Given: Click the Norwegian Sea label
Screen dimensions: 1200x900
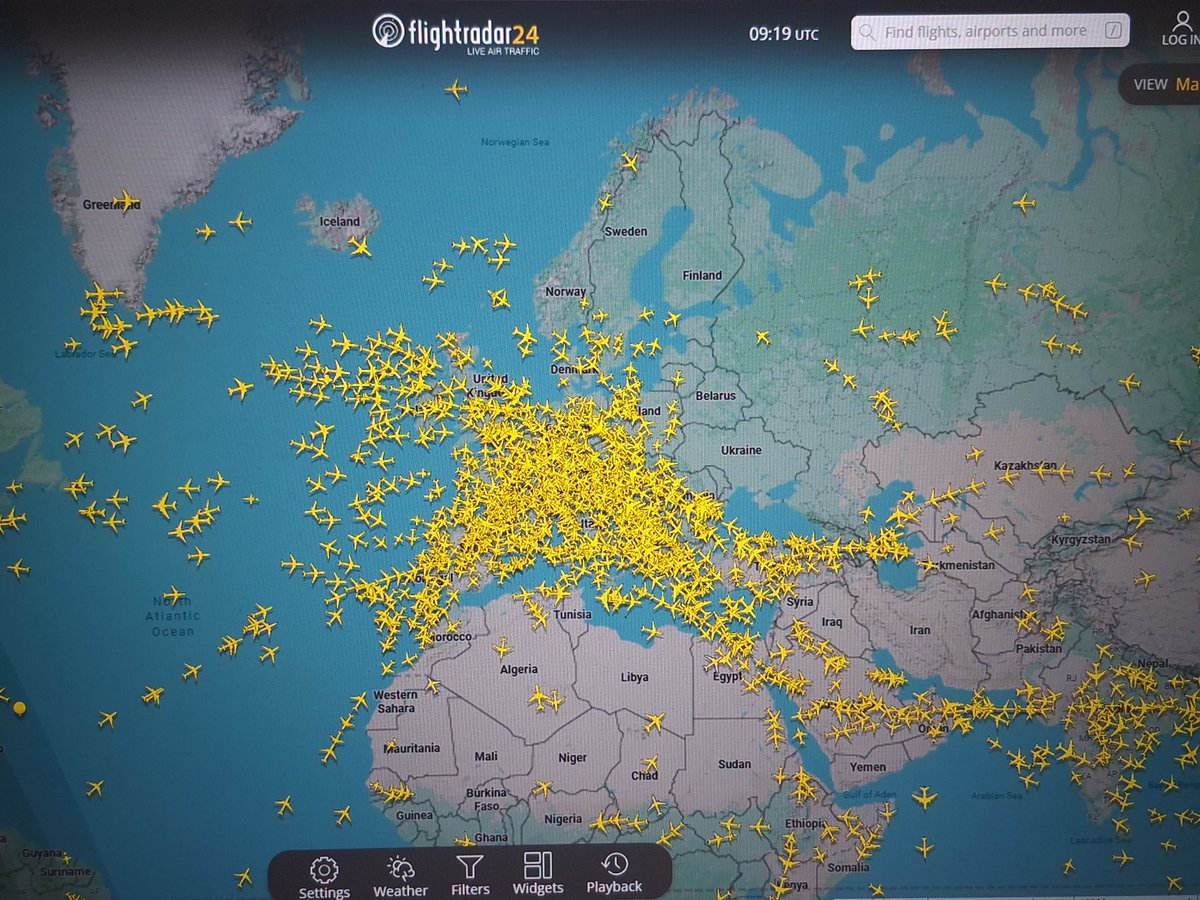Looking at the screenshot, I should point(515,142).
